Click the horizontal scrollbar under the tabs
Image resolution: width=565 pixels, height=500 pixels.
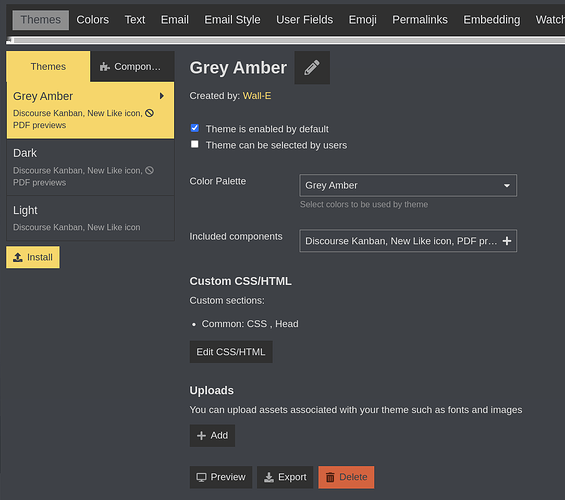285,40
